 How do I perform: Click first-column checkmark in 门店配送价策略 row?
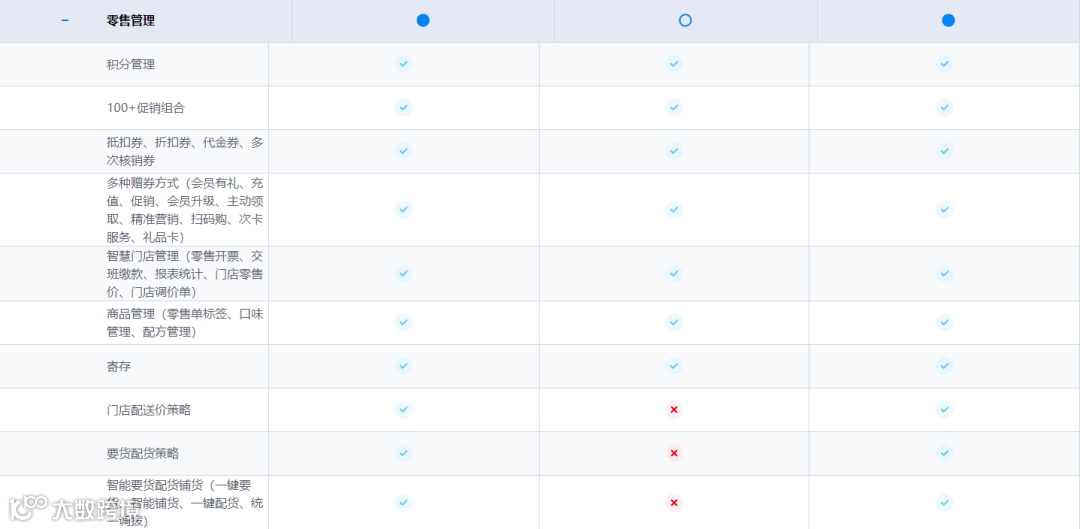pos(404,410)
